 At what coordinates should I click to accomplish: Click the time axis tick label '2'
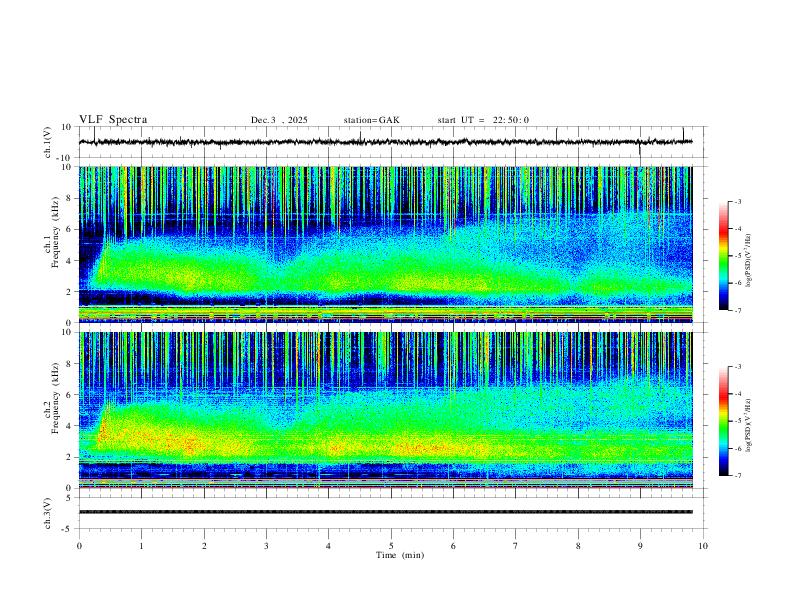[204, 546]
